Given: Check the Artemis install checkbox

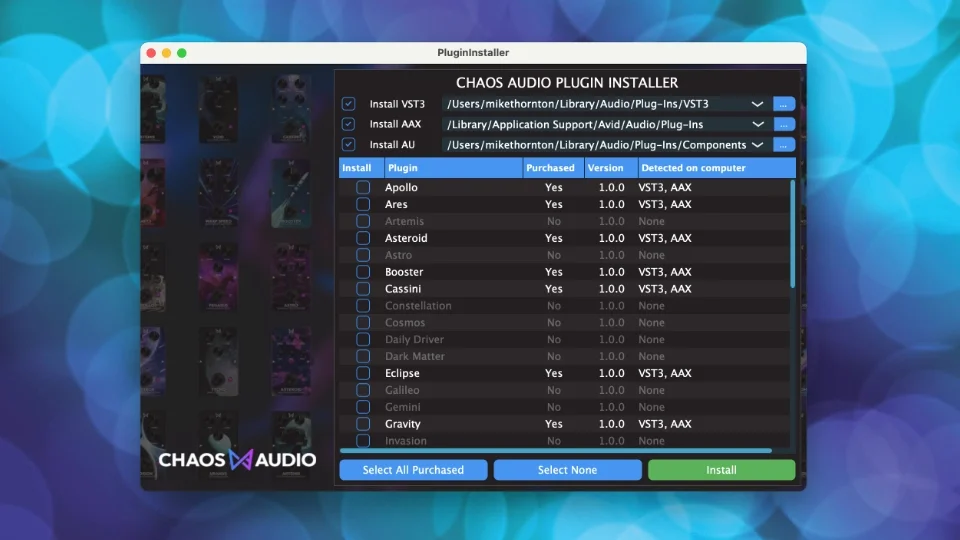Looking at the screenshot, I should (363, 221).
